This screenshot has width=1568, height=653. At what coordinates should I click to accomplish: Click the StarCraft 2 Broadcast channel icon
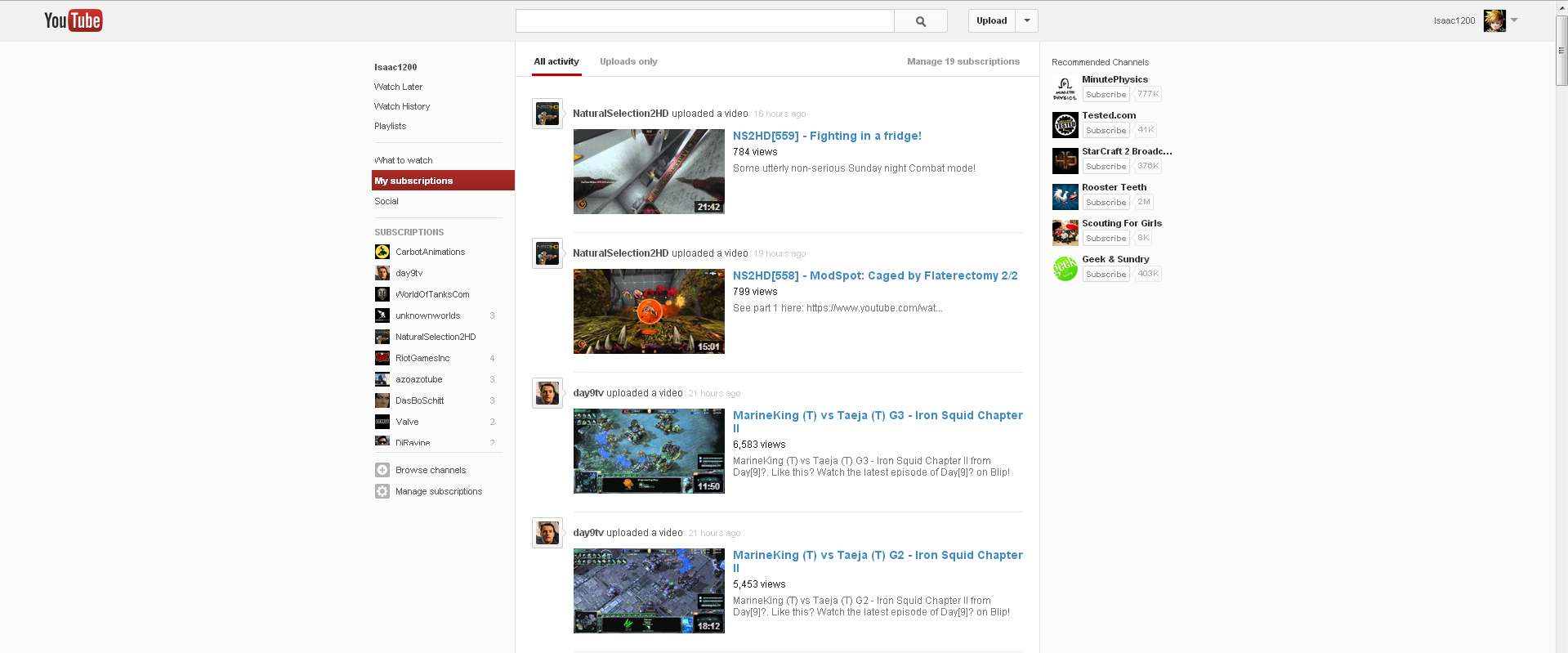pos(1065,160)
